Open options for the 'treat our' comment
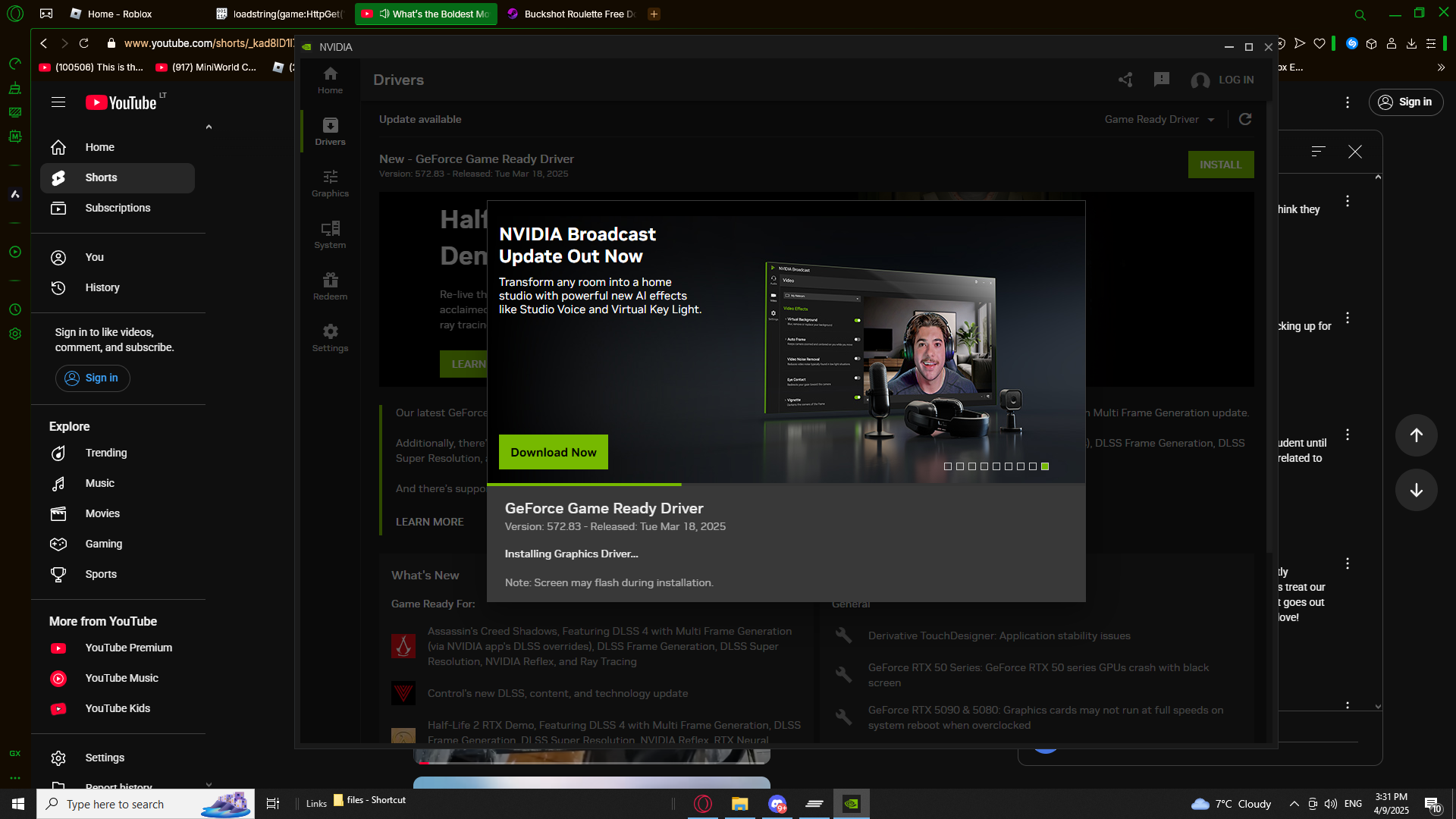The image size is (1456, 819). pos(1348,563)
